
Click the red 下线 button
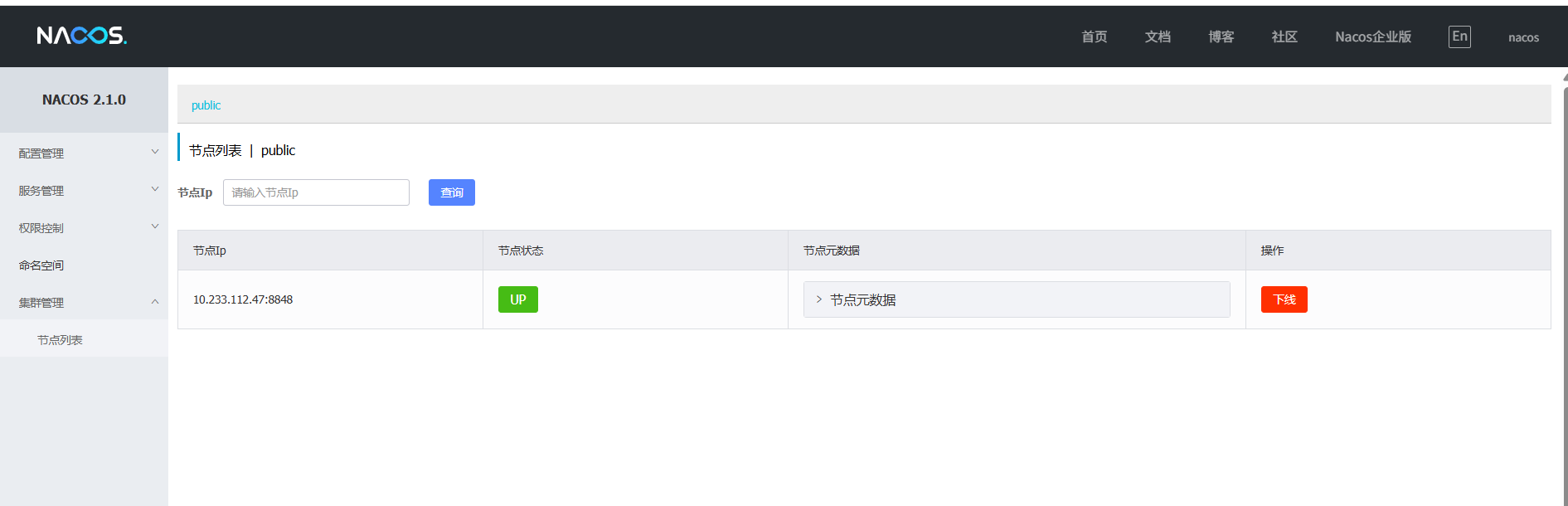[1284, 299]
